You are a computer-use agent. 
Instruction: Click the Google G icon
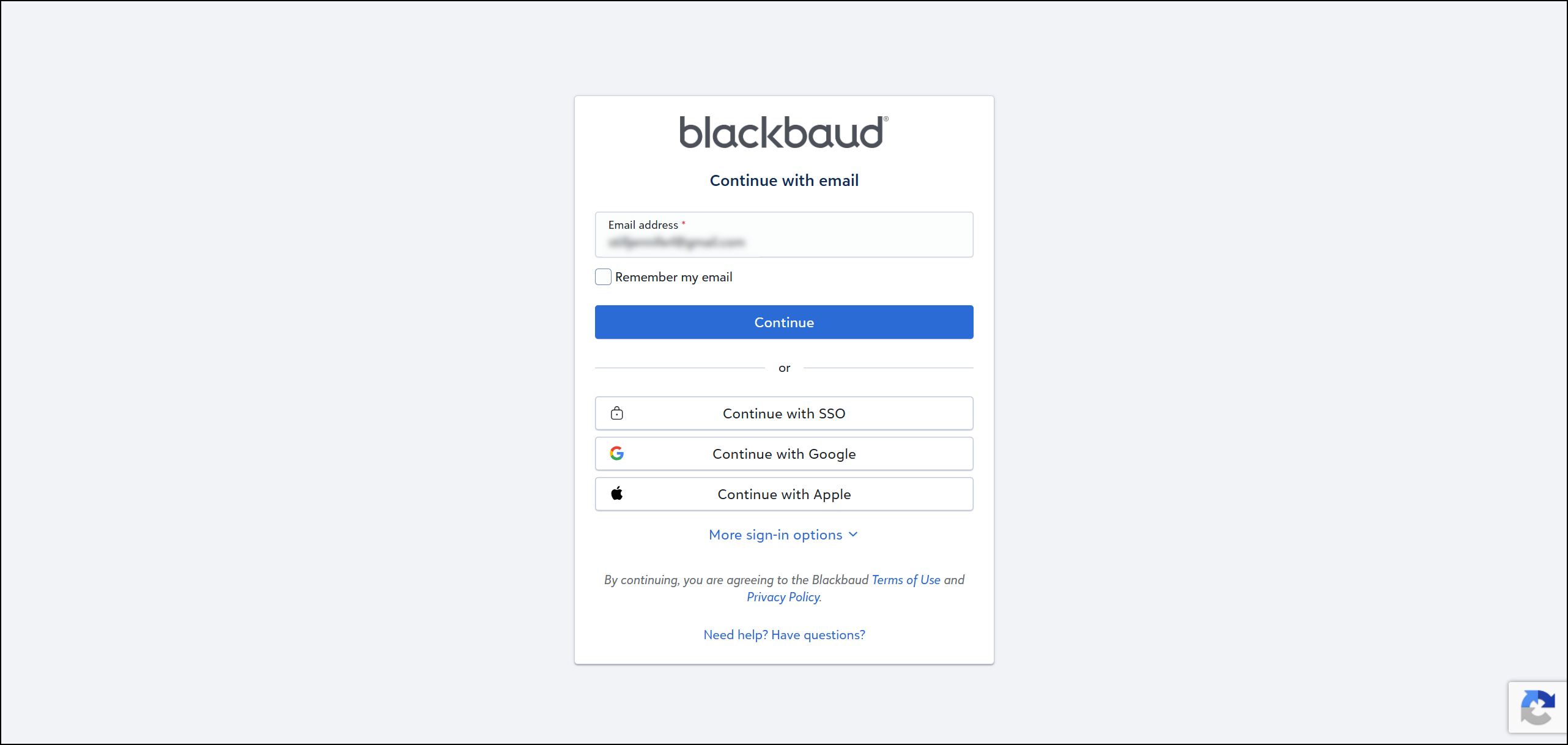click(x=616, y=453)
